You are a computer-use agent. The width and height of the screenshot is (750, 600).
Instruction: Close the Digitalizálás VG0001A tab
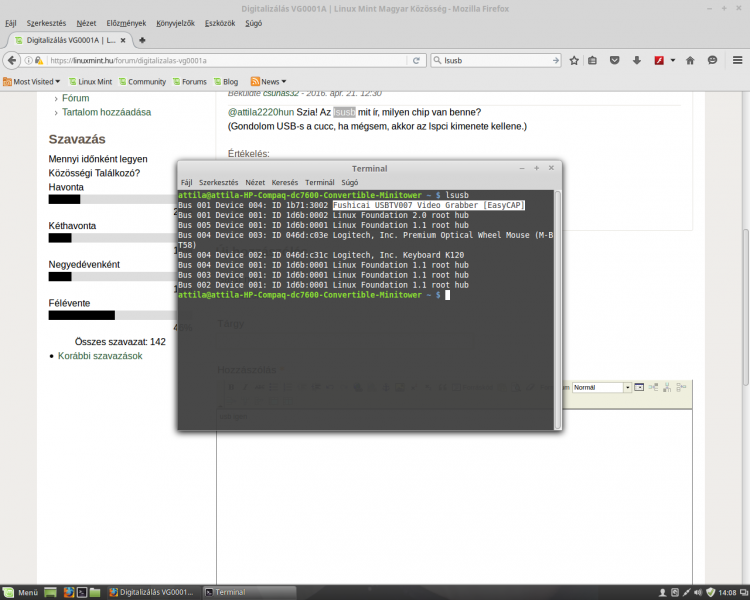pos(123,40)
